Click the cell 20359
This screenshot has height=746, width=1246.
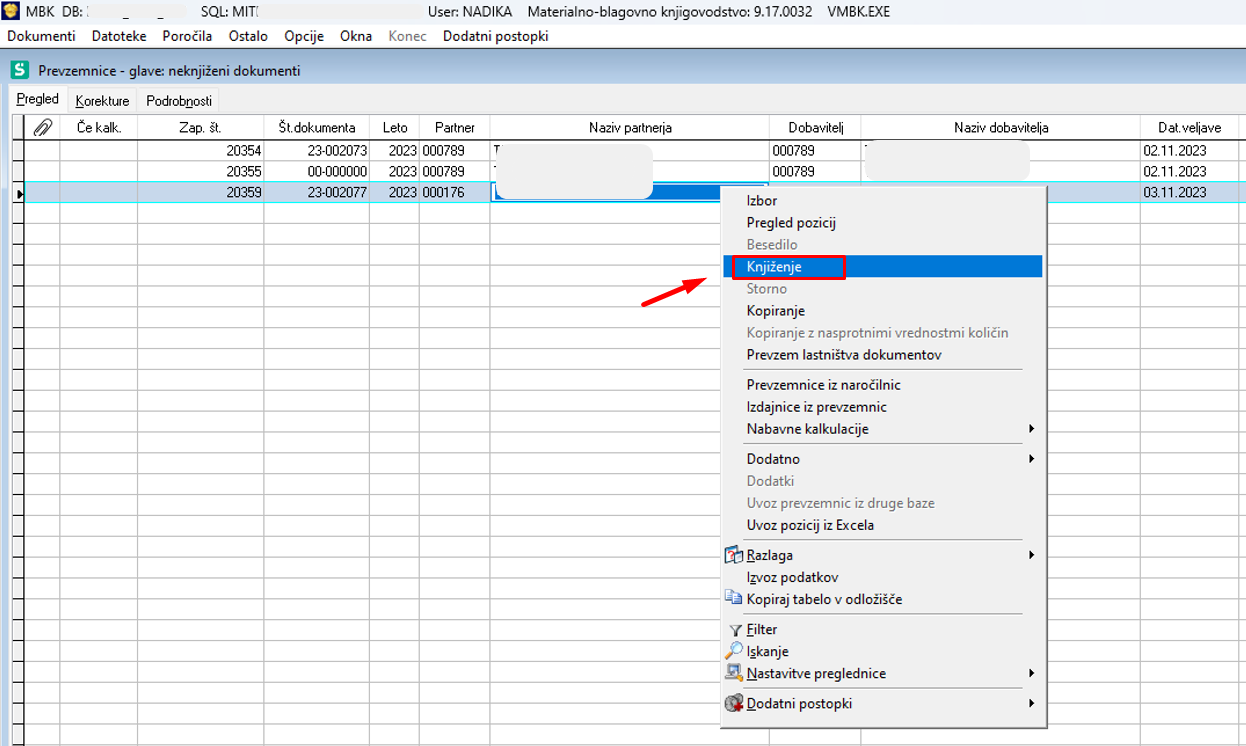200,192
